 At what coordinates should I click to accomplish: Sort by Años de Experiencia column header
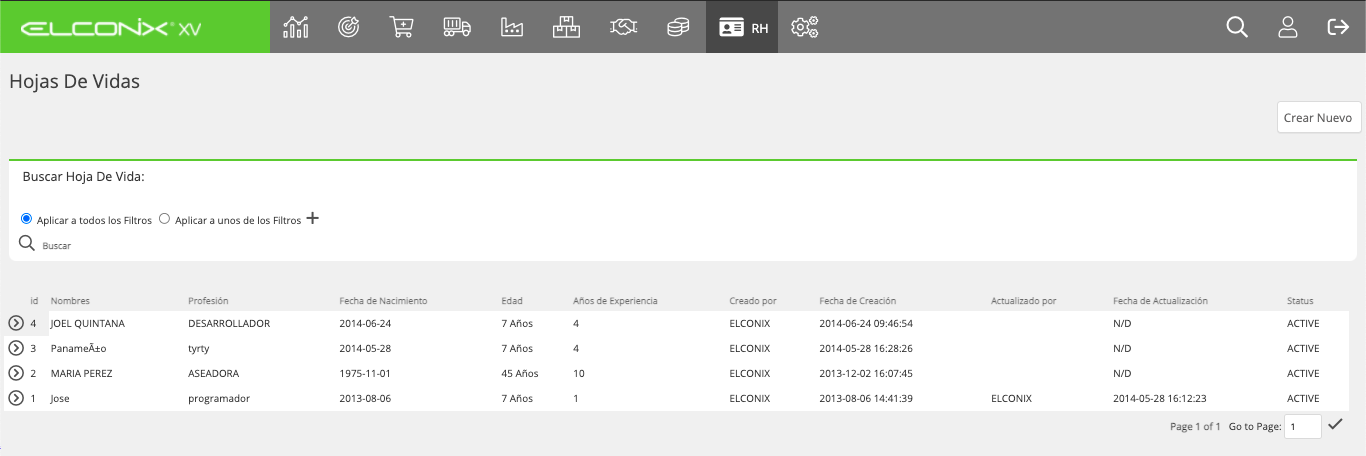[615, 300]
